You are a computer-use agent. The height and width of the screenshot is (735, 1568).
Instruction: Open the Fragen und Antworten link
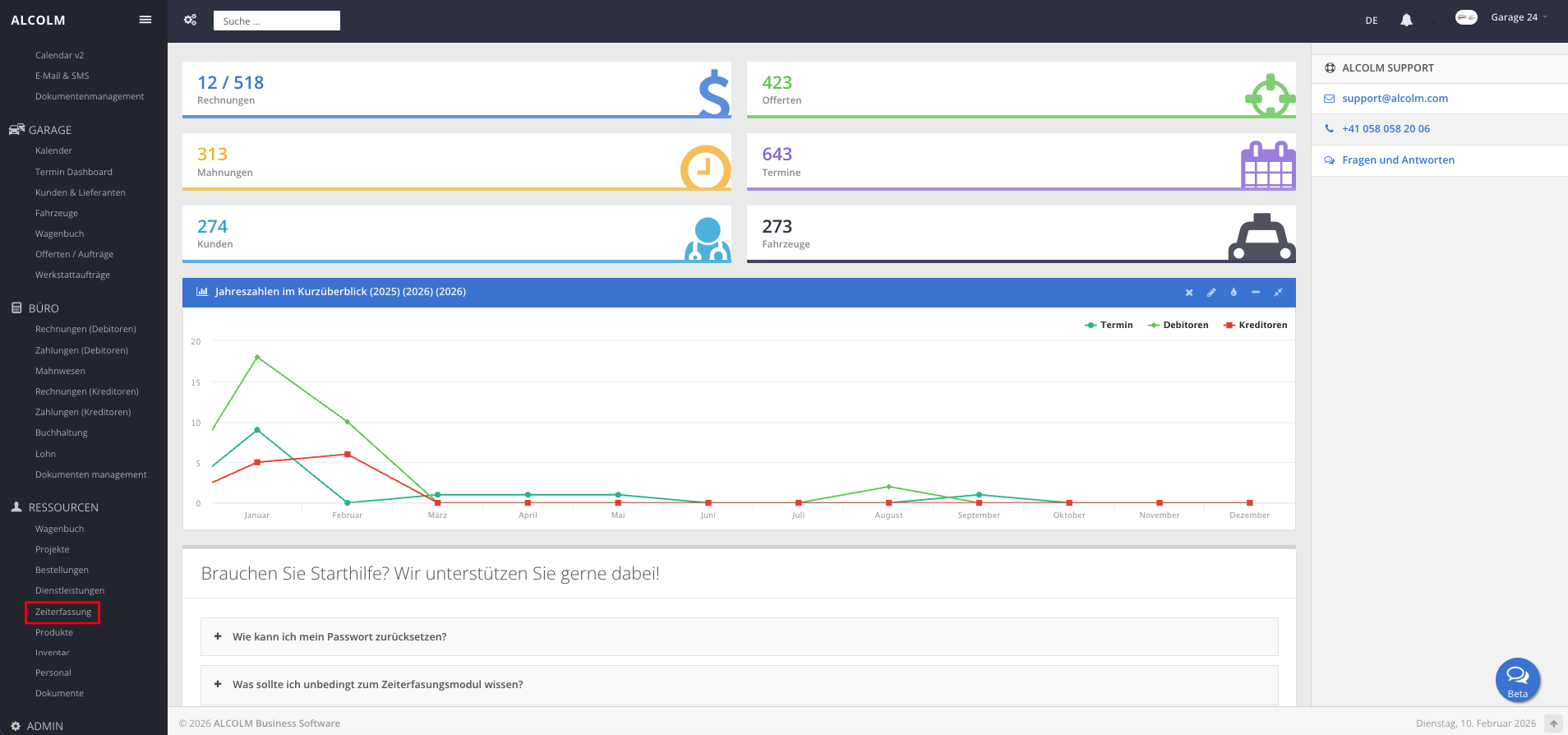click(x=1398, y=160)
